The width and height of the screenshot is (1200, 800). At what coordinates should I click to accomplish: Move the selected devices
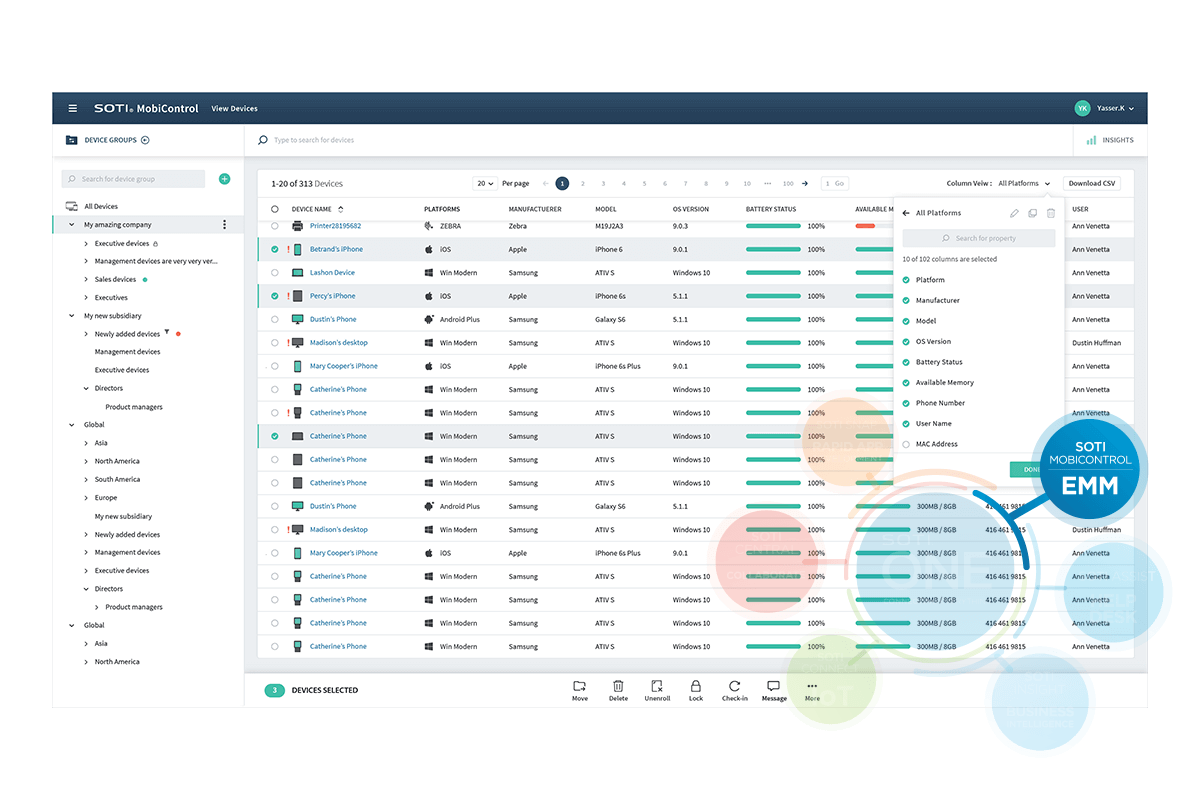click(580, 690)
